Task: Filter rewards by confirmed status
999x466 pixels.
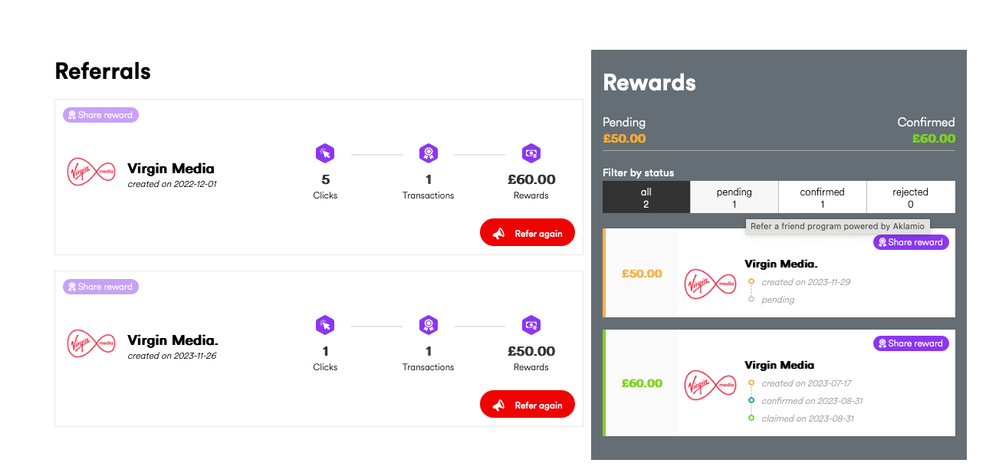Action: tap(823, 197)
